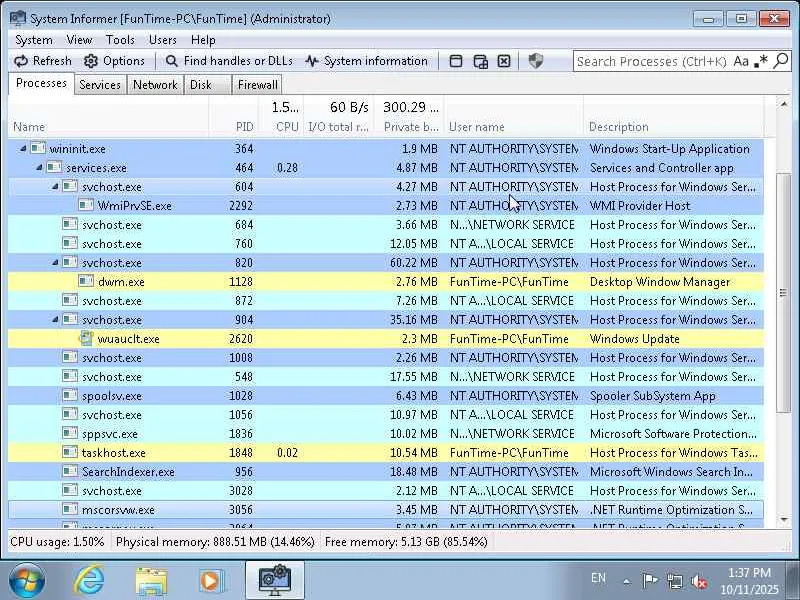Sort by Description column header
800x600 pixels.
tap(673, 127)
